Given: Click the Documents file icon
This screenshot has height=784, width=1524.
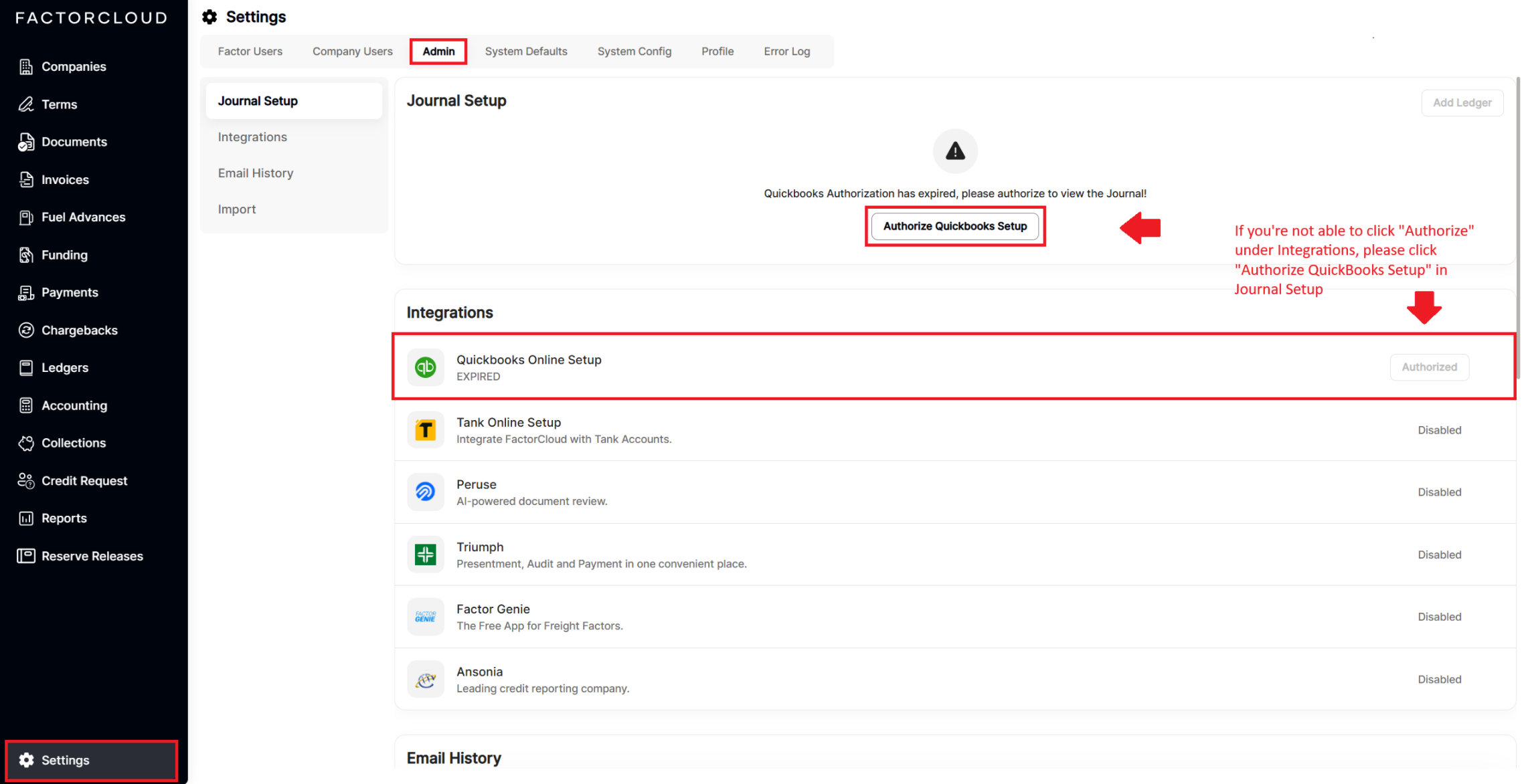Looking at the screenshot, I should (x=26, y=142).
